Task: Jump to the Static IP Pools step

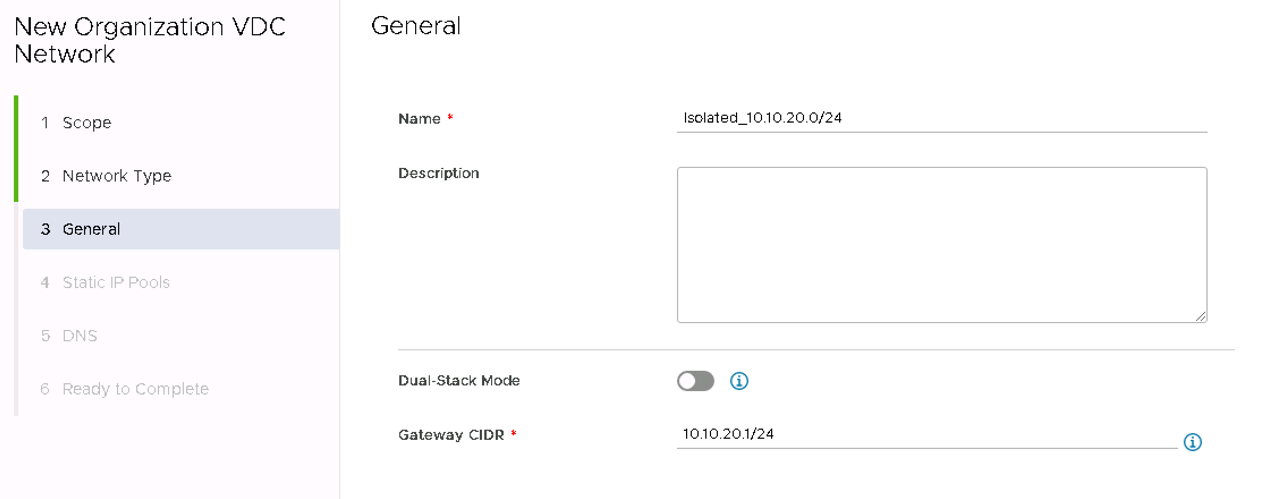Action: click(115, 282)
